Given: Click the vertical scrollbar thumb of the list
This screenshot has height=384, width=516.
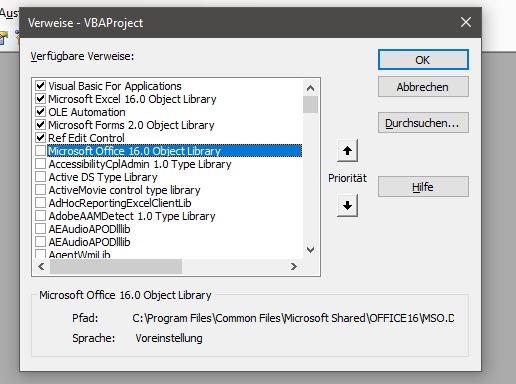Looking at the screenshot, I should 310,104.
